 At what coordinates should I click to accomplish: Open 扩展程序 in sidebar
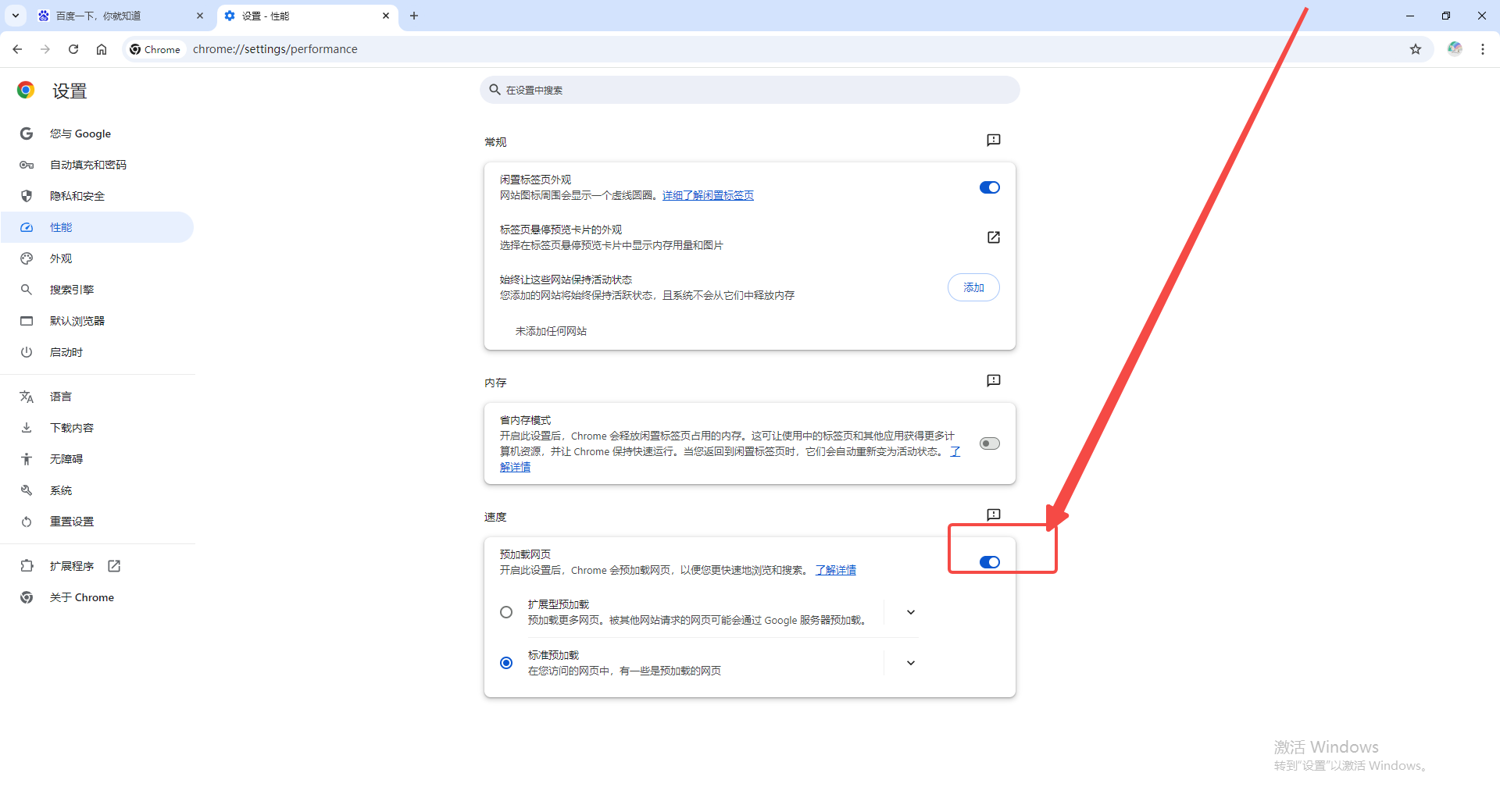pos(98,566)
